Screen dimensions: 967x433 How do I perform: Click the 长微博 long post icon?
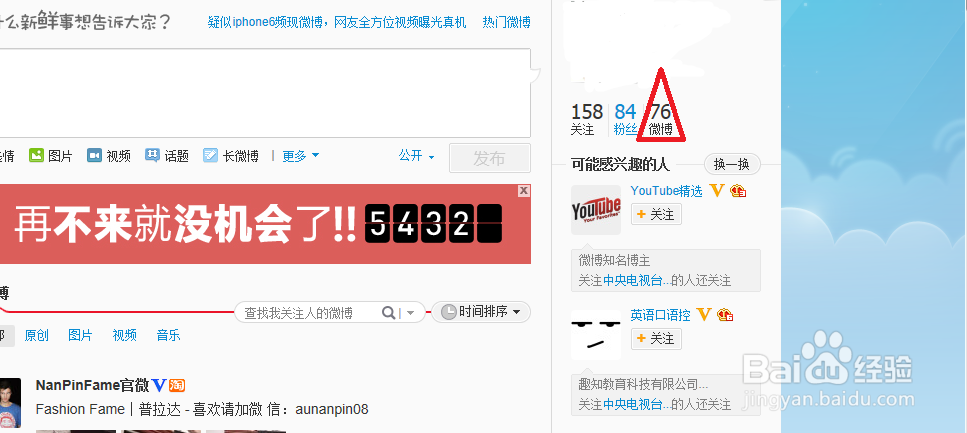coord(210,155)
